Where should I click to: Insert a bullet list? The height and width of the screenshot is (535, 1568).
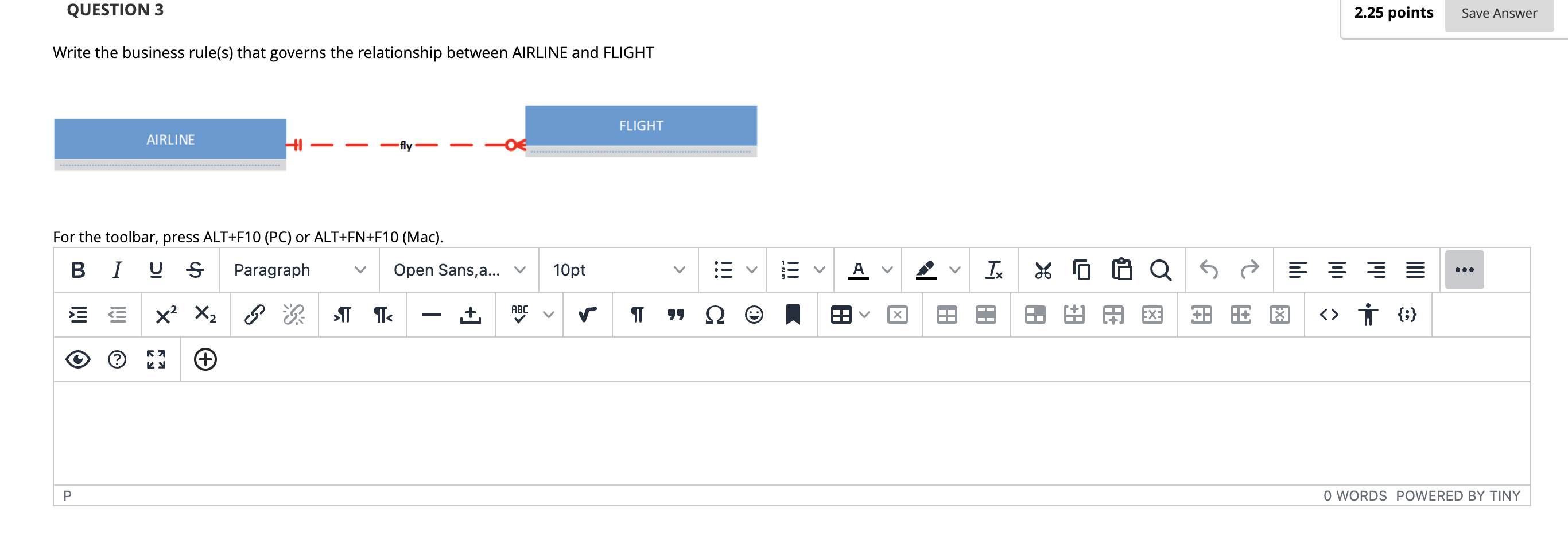(723, 270)
